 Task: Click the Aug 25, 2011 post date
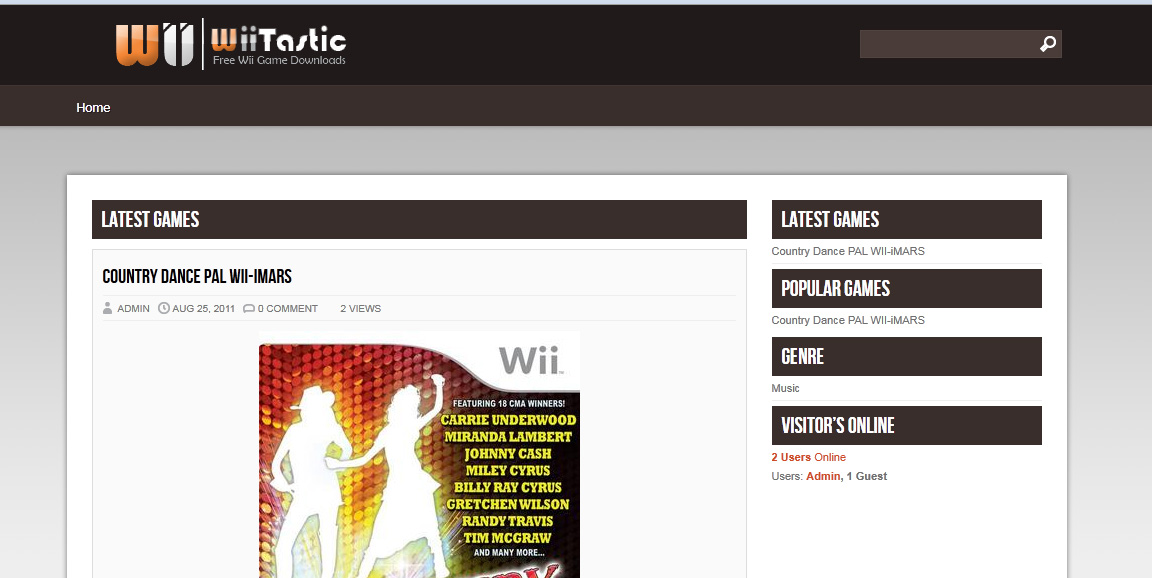coord(203,308)
